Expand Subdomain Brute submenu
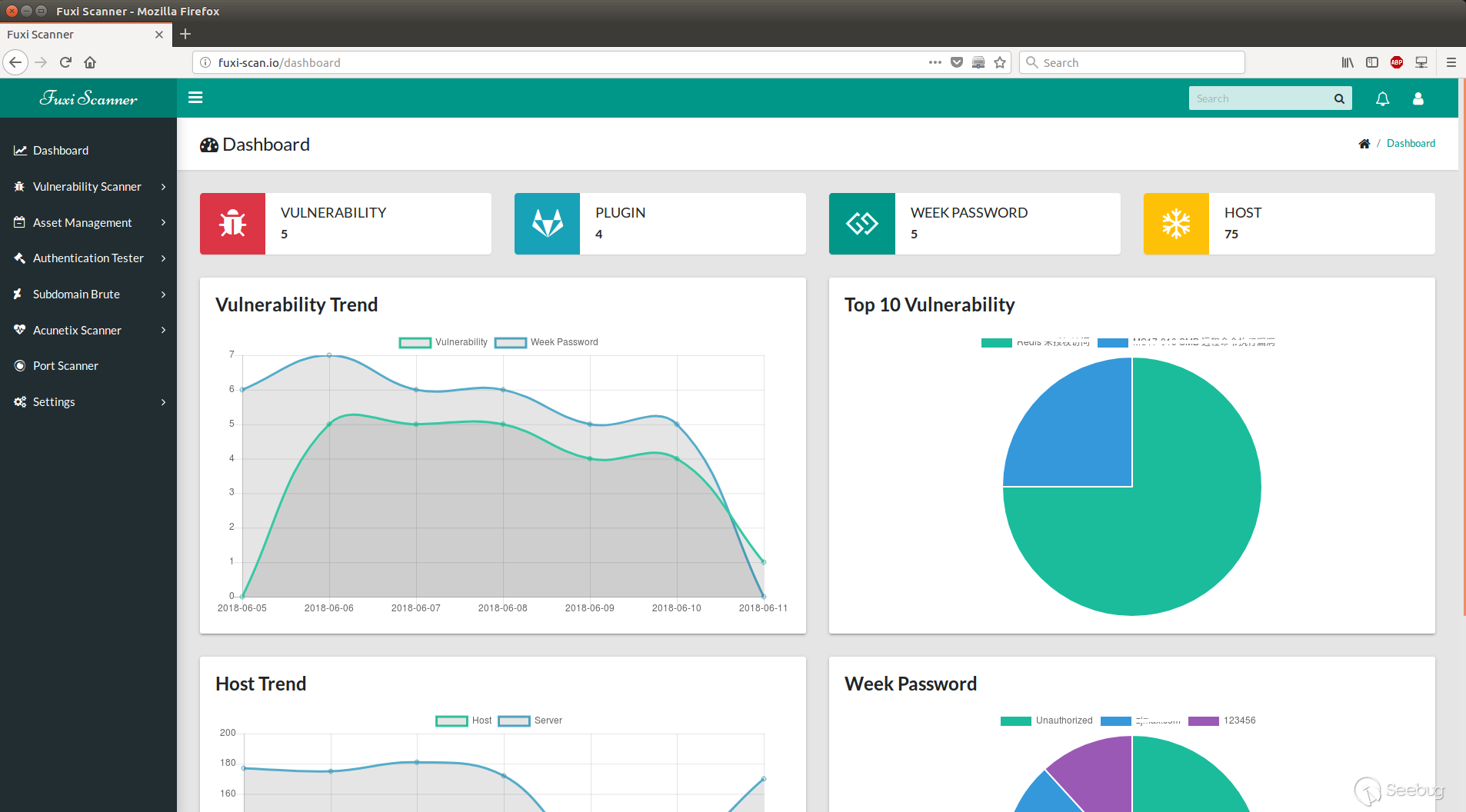1466x812 pixels. (x=88, y=294)
